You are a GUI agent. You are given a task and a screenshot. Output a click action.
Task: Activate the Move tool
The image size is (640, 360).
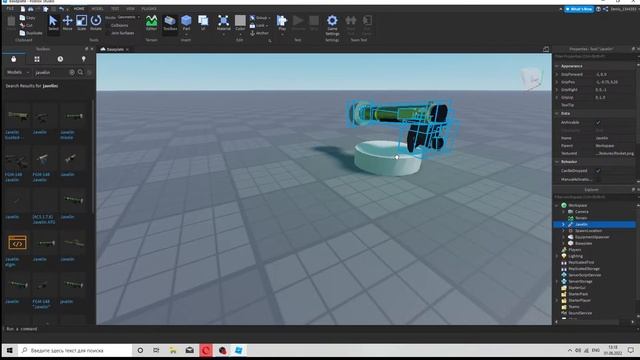67,23
